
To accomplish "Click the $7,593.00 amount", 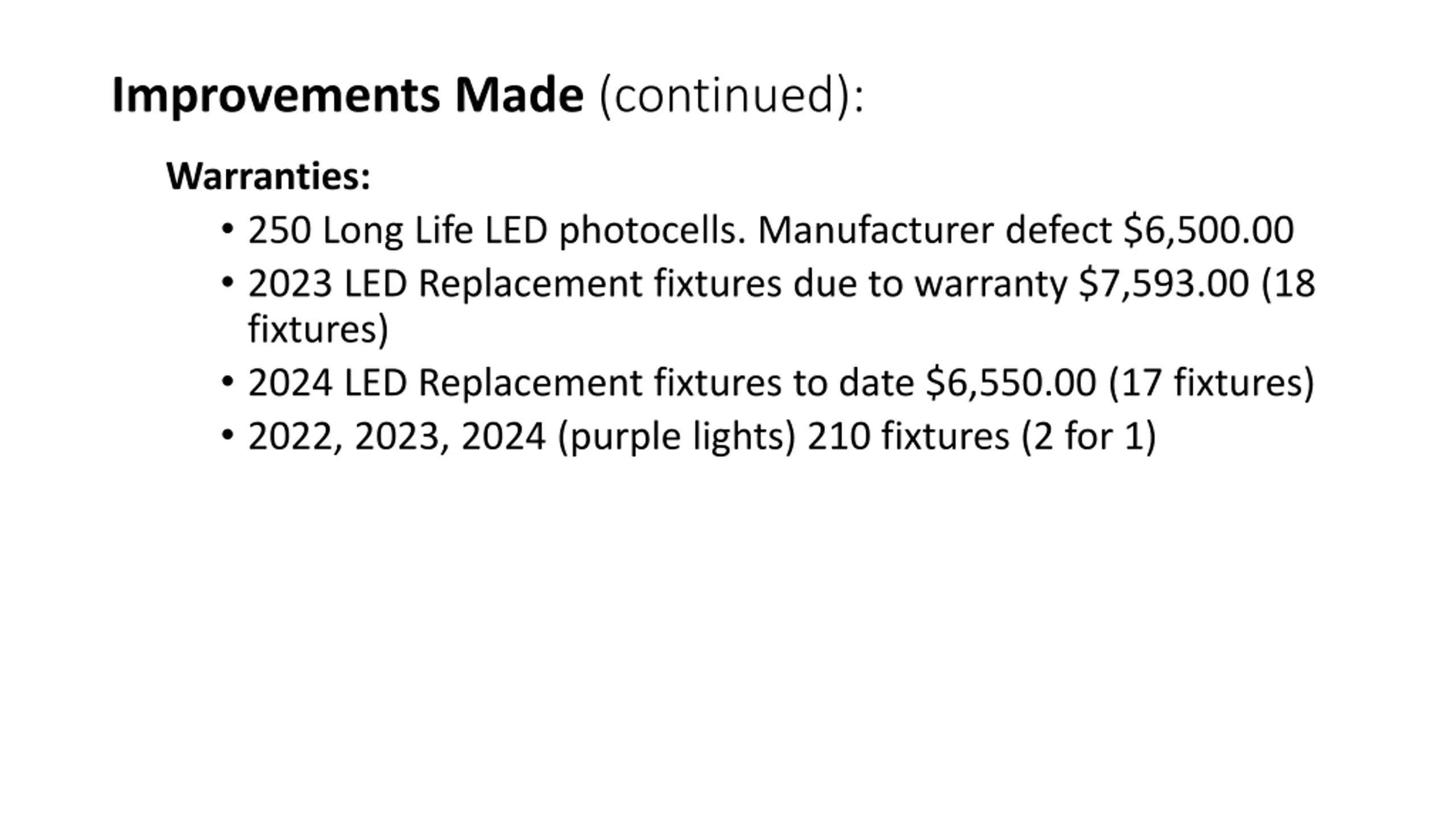I will (1164, 283).
